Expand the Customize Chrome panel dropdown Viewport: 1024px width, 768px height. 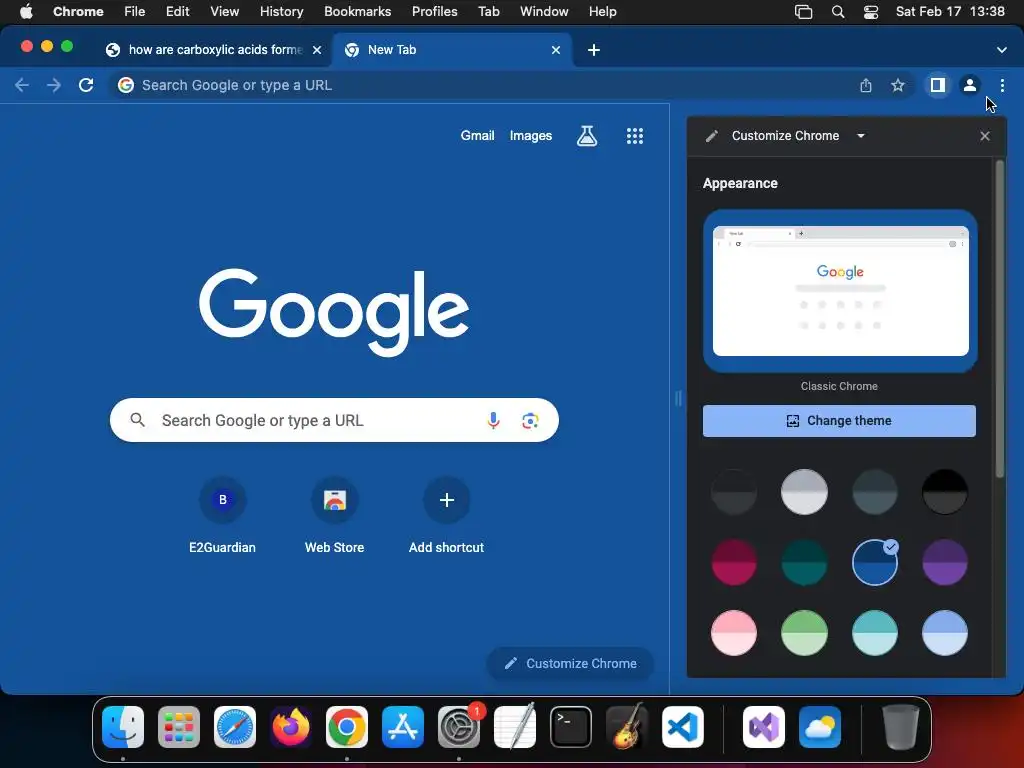tap(861, 136)
